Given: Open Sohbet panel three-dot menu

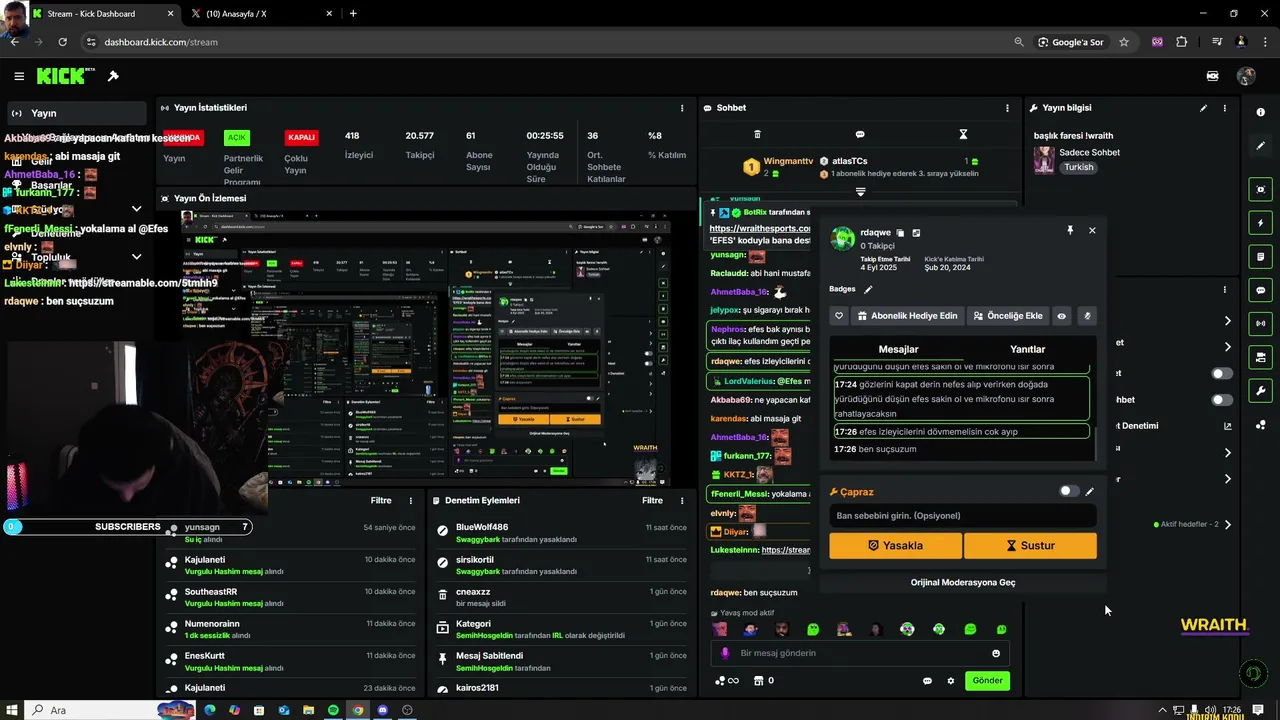Looking at the screenshot, I should click(1007, 108).
